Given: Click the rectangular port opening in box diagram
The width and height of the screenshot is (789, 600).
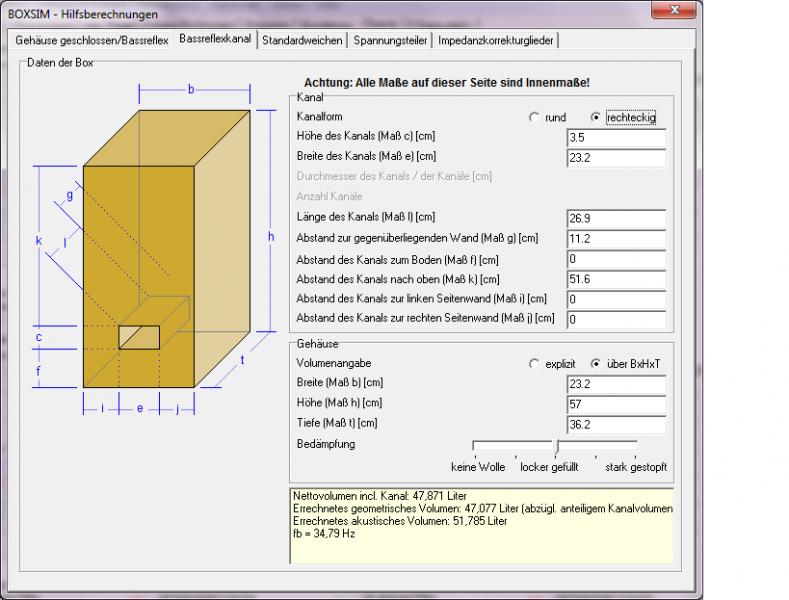Looking at the screenshot, I should 139,337.
